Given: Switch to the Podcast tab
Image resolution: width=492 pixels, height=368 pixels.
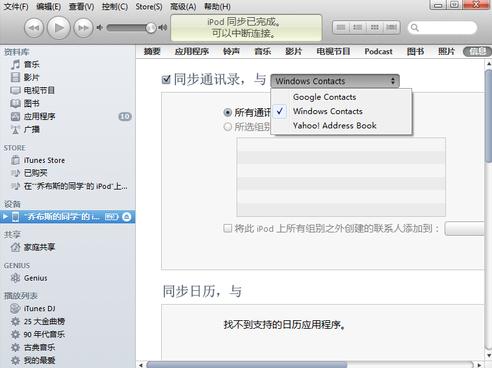Looking at the screenshot, I should (378, 52).
